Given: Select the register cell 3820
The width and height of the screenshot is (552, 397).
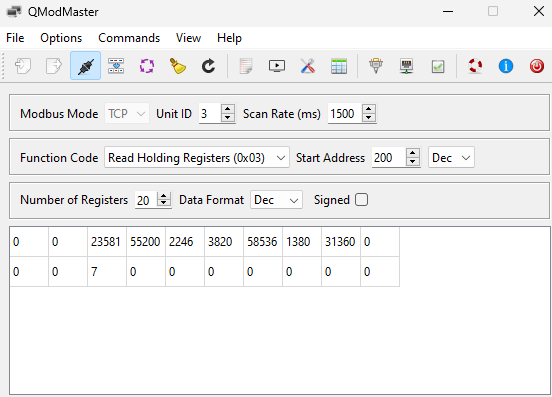Looking at the screenshot, I should coord(224,242).
